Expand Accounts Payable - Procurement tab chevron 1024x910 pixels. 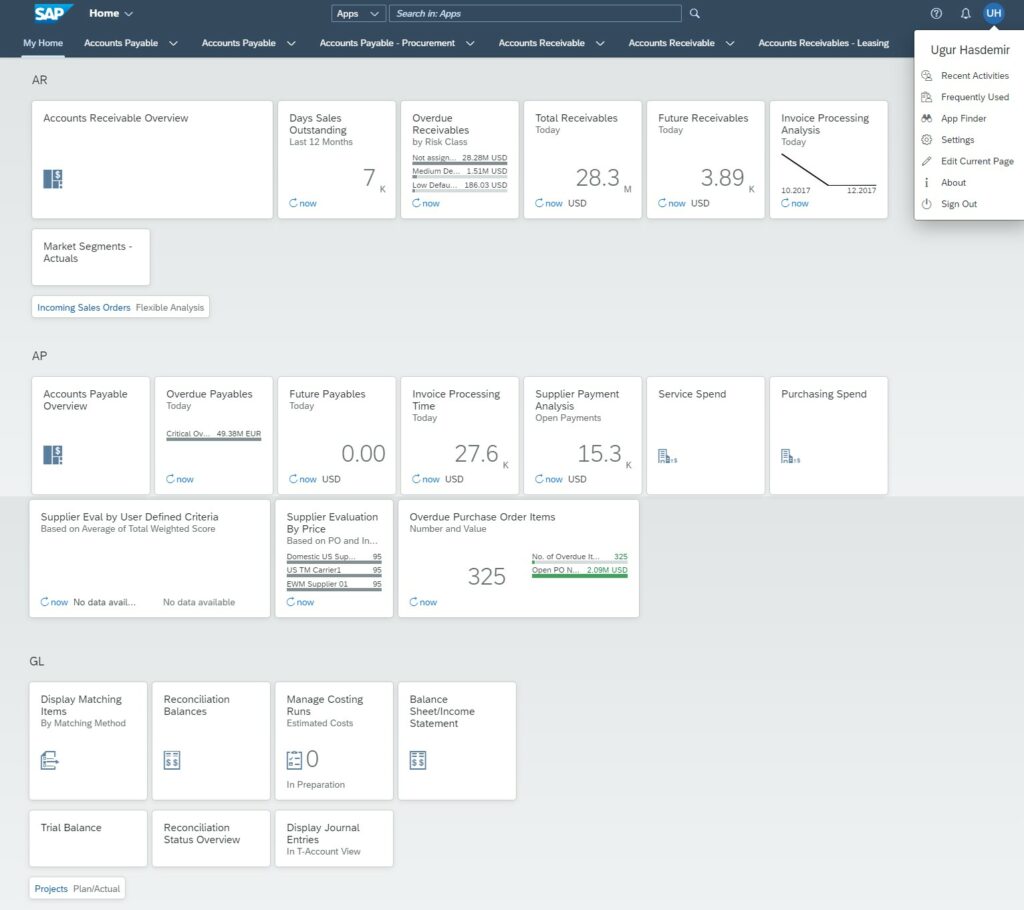pyautogui.click(x=474, y=43)
